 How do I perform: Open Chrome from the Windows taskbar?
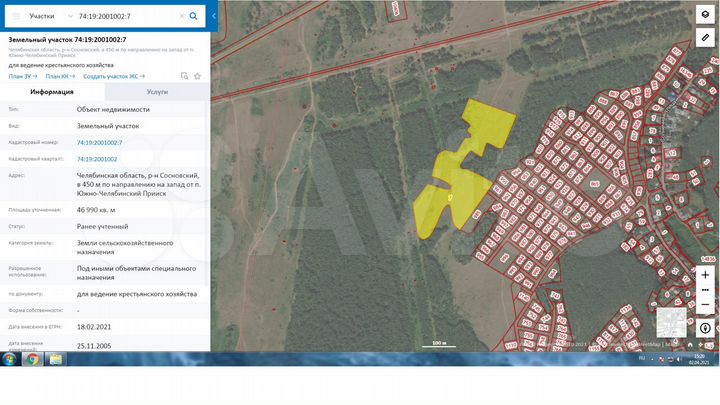pyautogui.click(x=32, y=359)
